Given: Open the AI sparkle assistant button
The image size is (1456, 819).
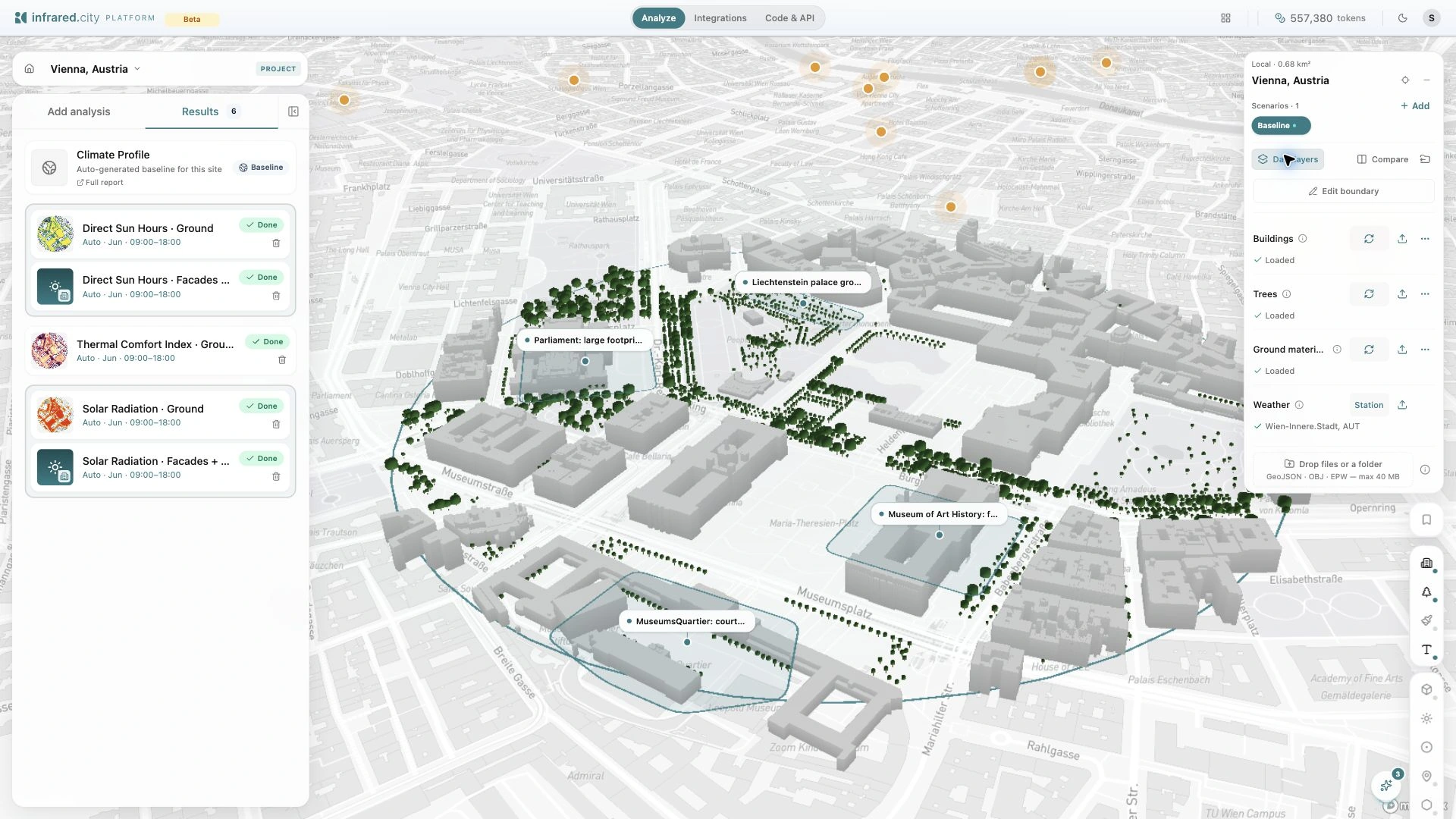Looking at the screenshot, I should (x=1387, y=786).
